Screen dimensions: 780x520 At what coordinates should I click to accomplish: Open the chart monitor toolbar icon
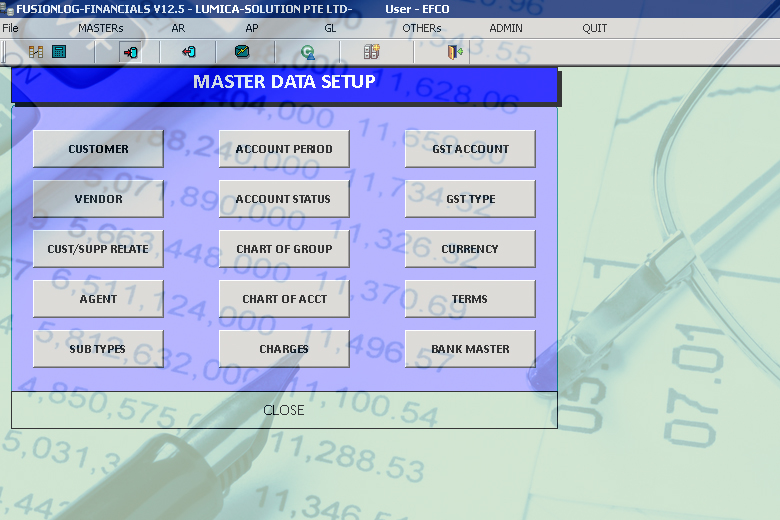[242, 52]
